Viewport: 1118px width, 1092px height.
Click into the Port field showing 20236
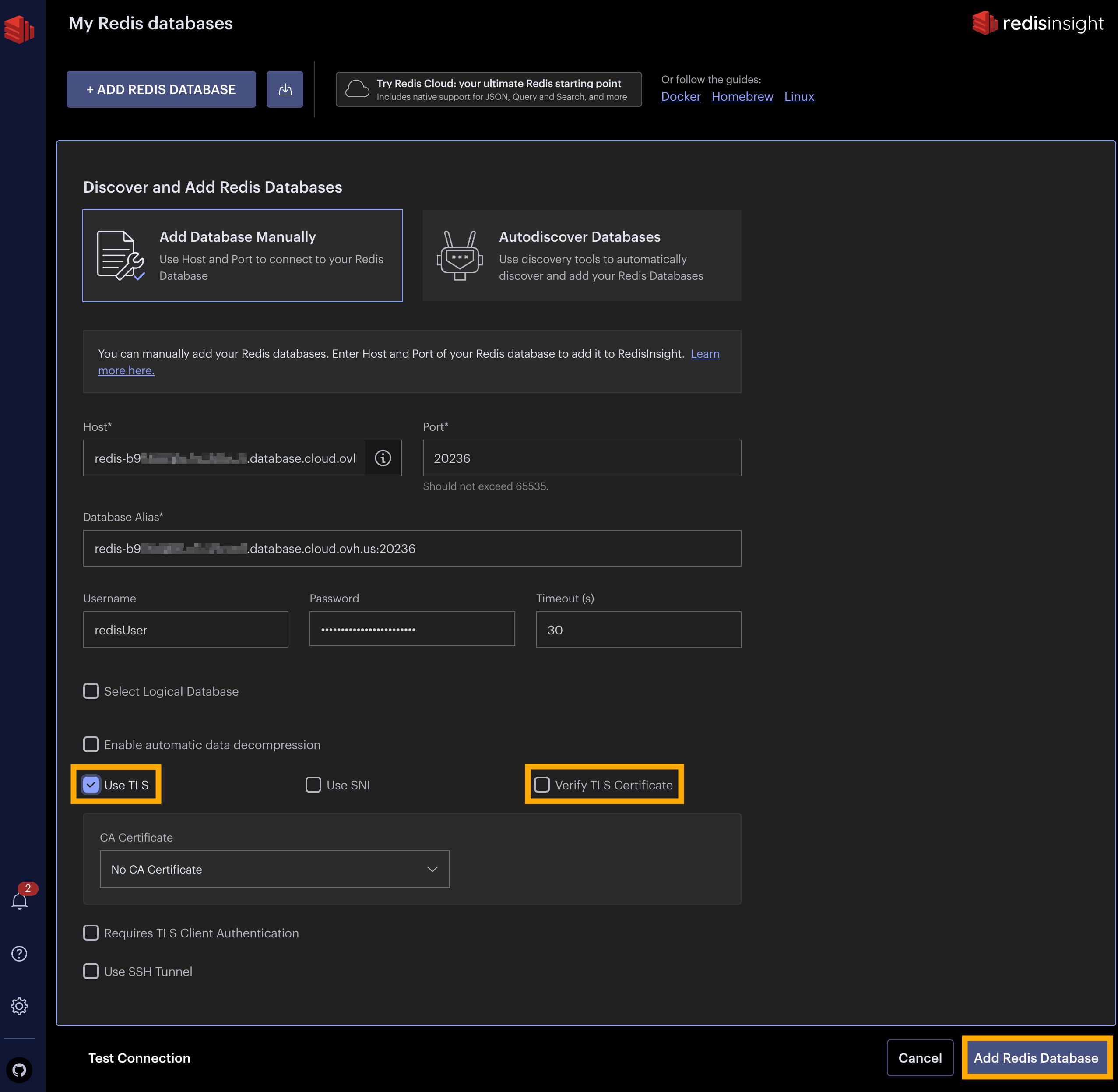pos(582,458)
